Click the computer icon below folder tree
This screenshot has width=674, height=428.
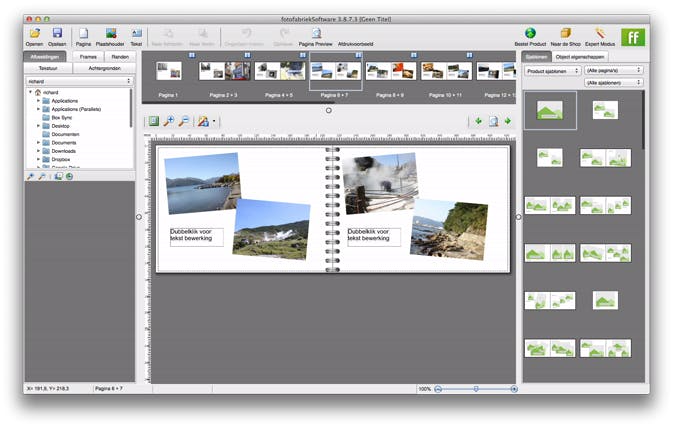click(58, 176)
